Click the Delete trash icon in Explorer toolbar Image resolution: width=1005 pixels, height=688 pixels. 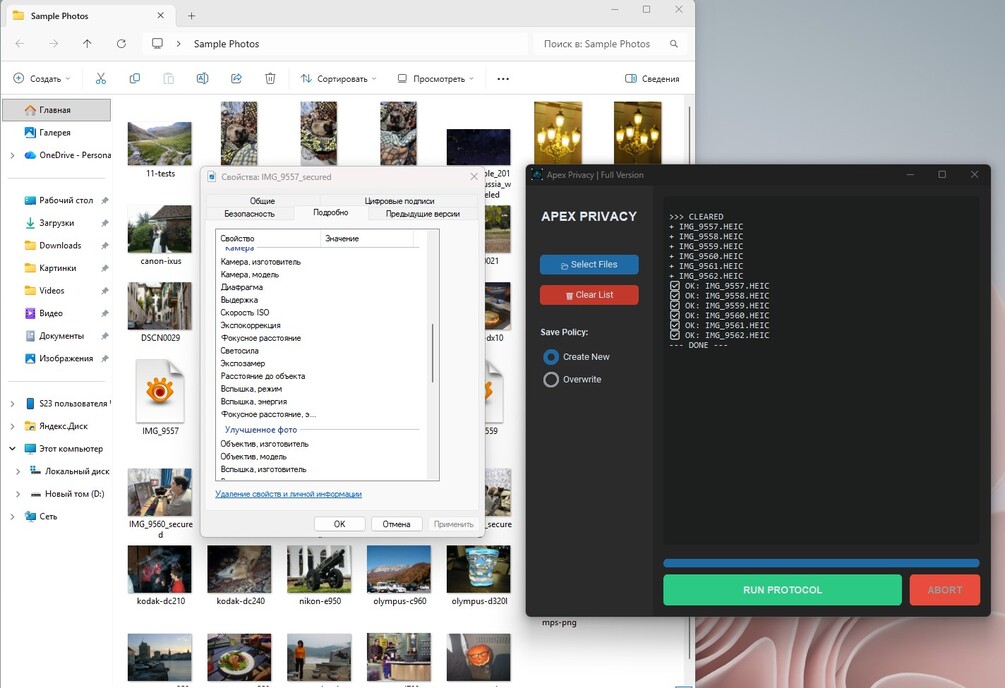270,78
